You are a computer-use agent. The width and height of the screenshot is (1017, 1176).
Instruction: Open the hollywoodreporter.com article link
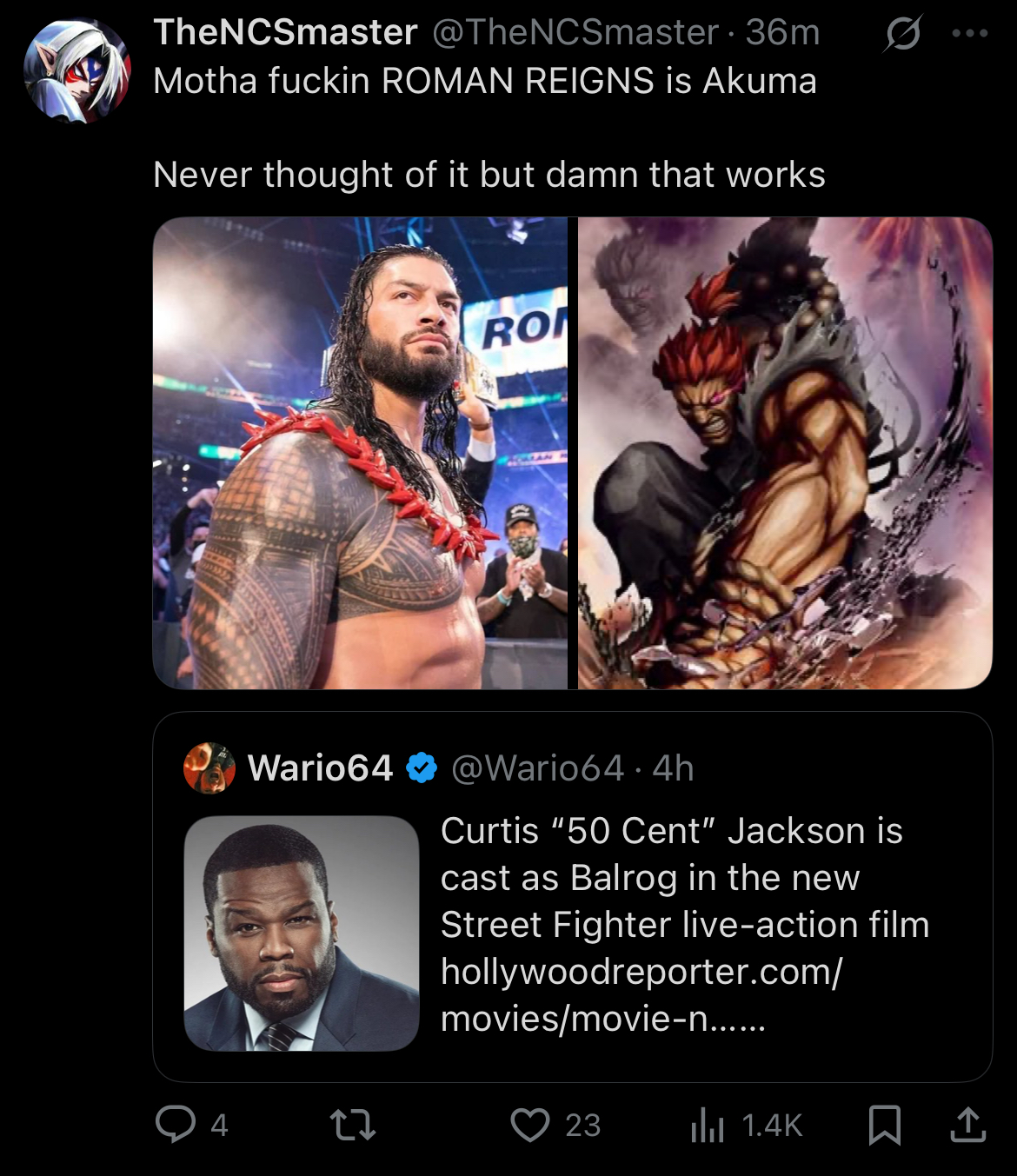coord(641,995)
